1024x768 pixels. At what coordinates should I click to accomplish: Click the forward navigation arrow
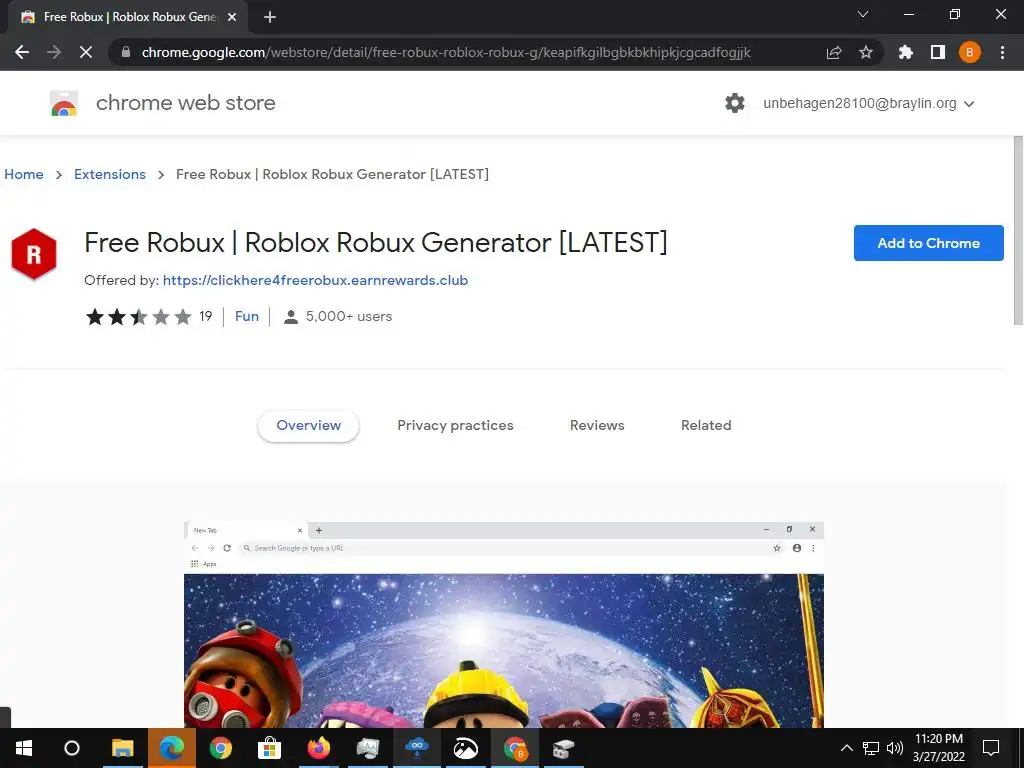pyautogui.click(x=54, y=52)
